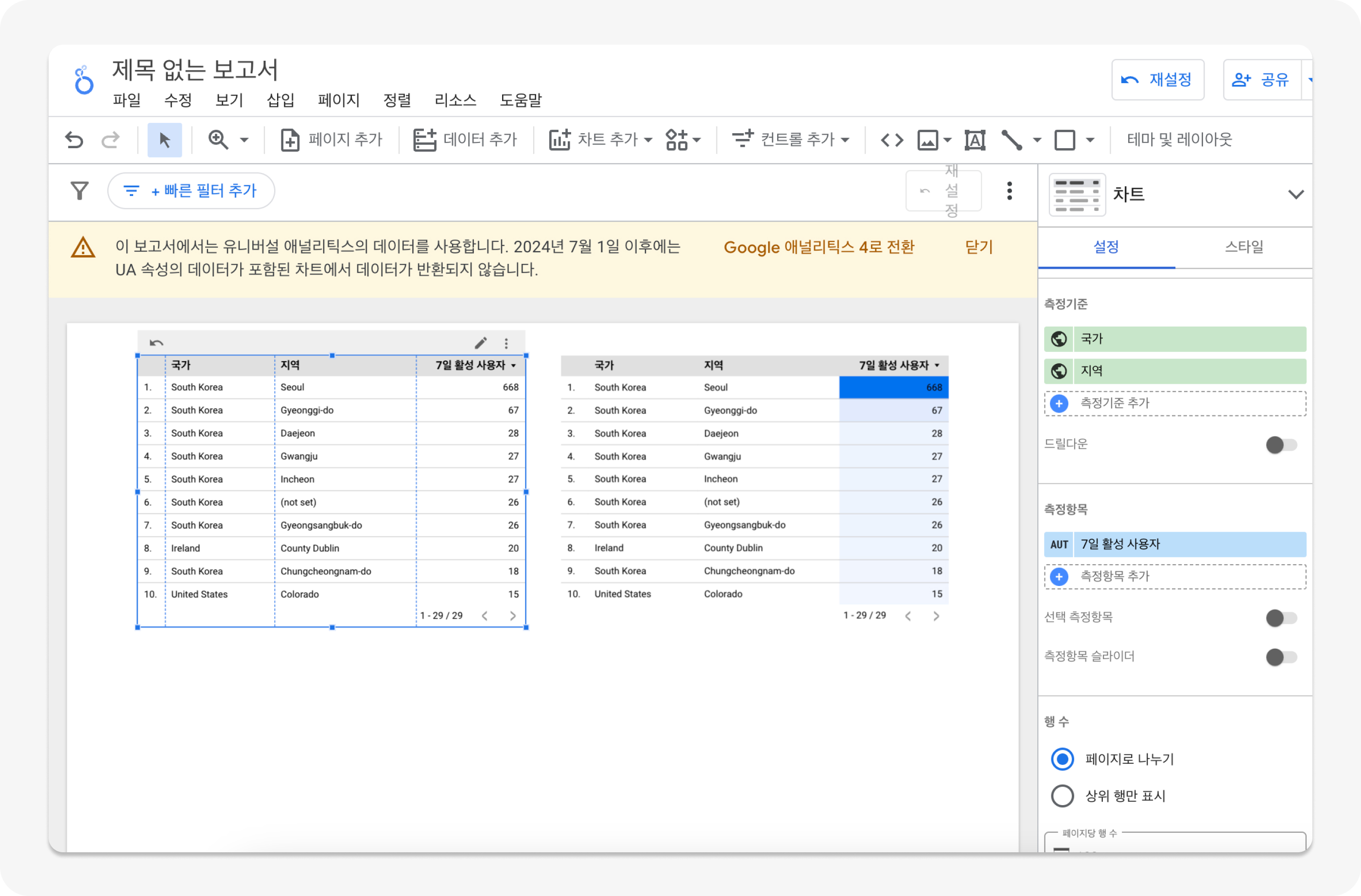Click the top 재설정 button

[1157, 80]
